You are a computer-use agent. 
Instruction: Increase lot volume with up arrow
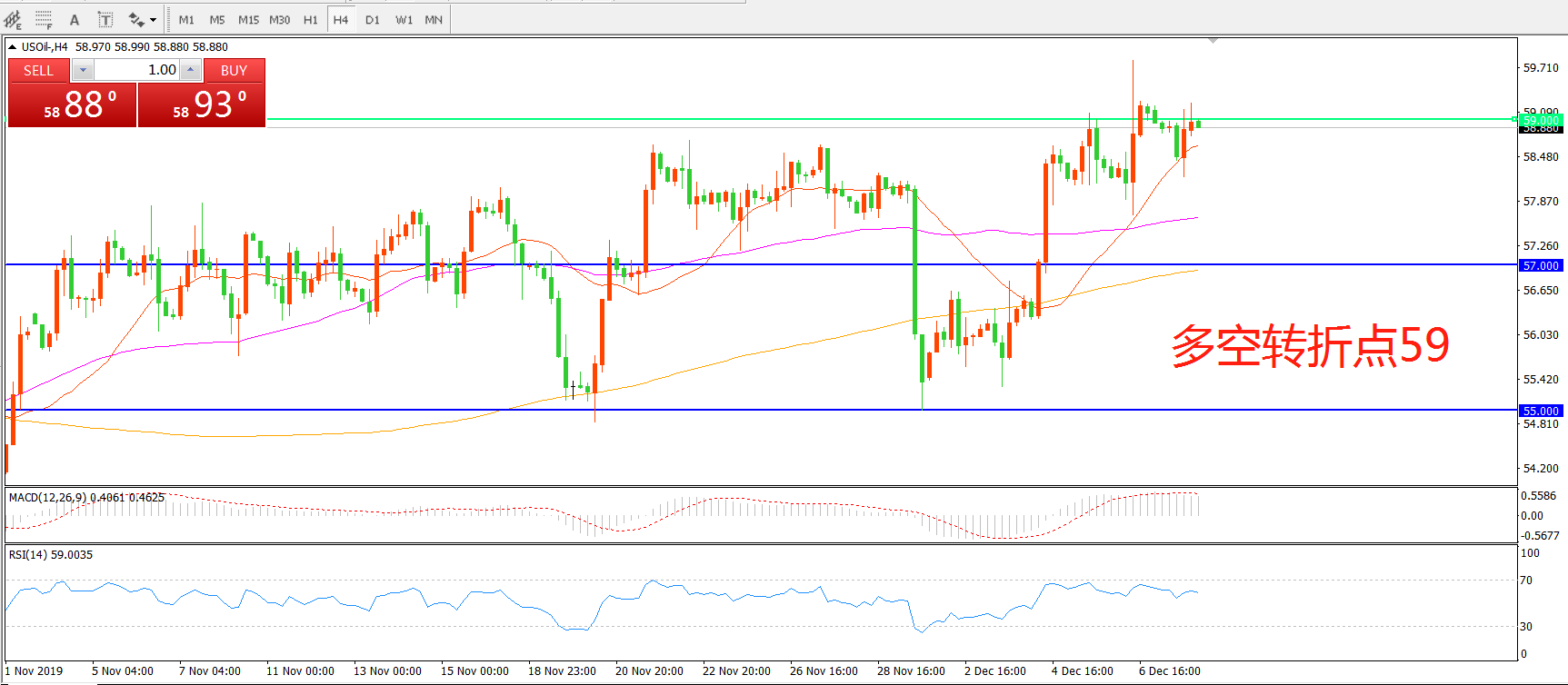click(x=190, y=70)
